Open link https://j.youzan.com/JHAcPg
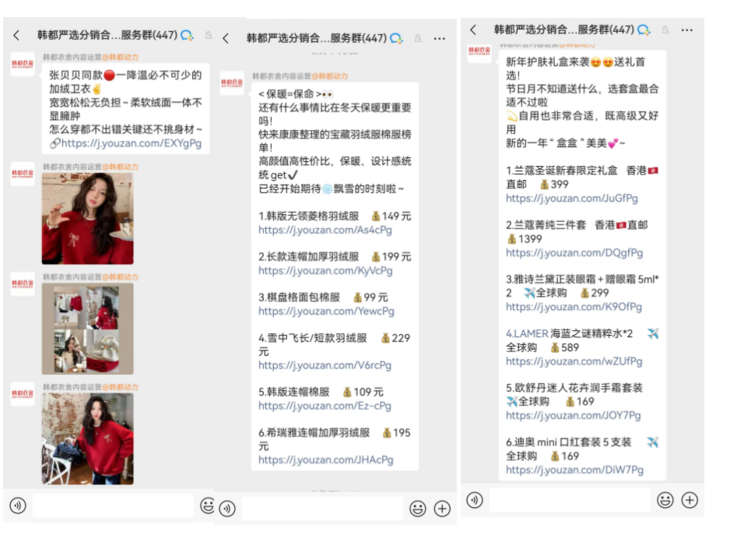 coord(326,460)
